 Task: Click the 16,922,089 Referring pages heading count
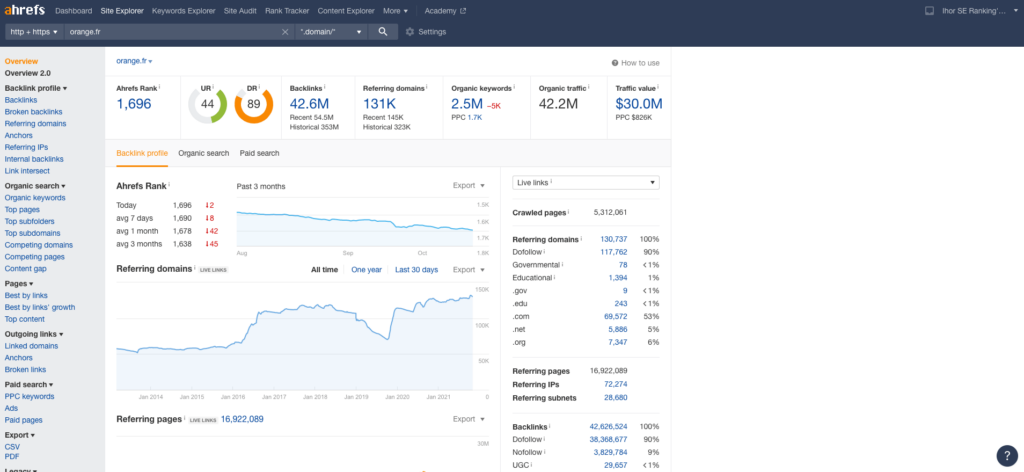point(242,419)
